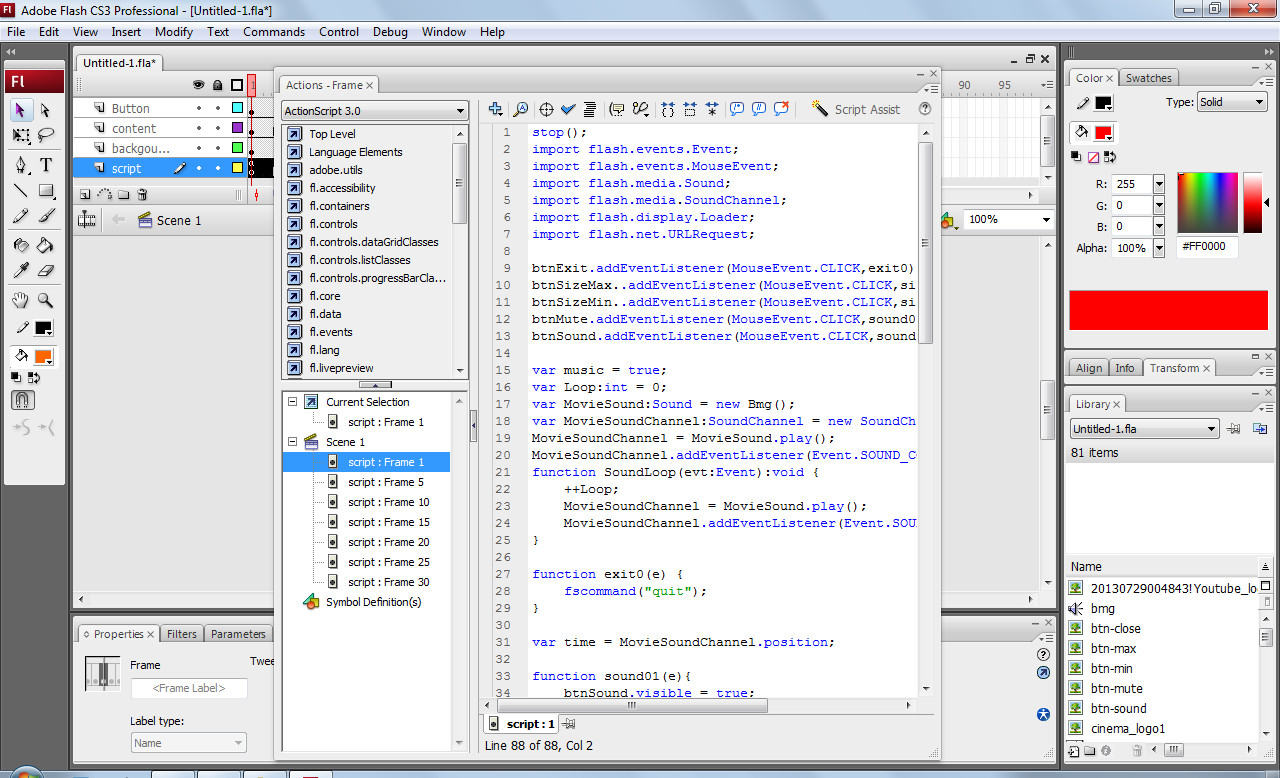Viewport: 1280px width, 778px height.
Task: Choose the Paint Bucket tool
Action: click(46, 245)
